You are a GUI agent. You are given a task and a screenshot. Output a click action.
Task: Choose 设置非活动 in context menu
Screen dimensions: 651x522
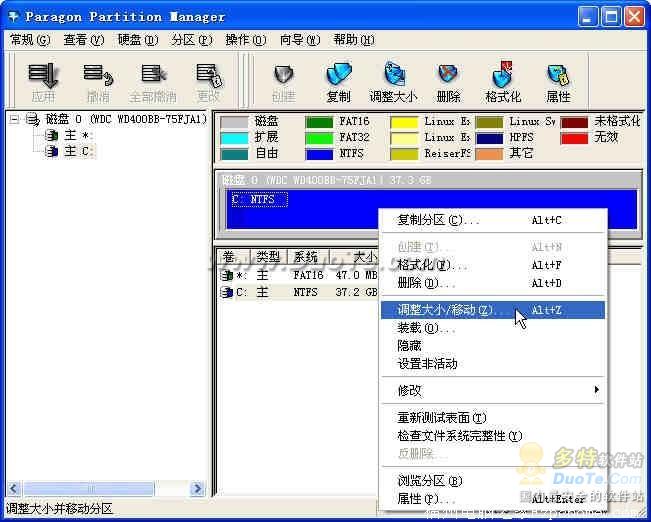click(x=493, y=364)
